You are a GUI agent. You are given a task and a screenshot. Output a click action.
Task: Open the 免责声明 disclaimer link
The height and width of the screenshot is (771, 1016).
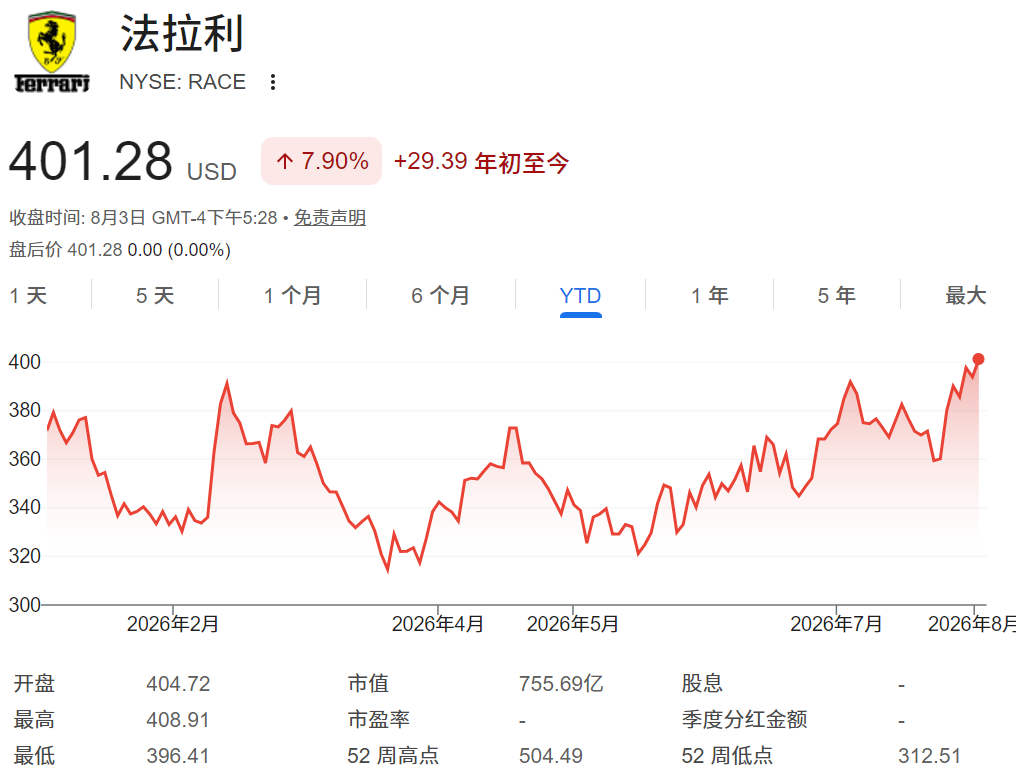pos(330,218)
